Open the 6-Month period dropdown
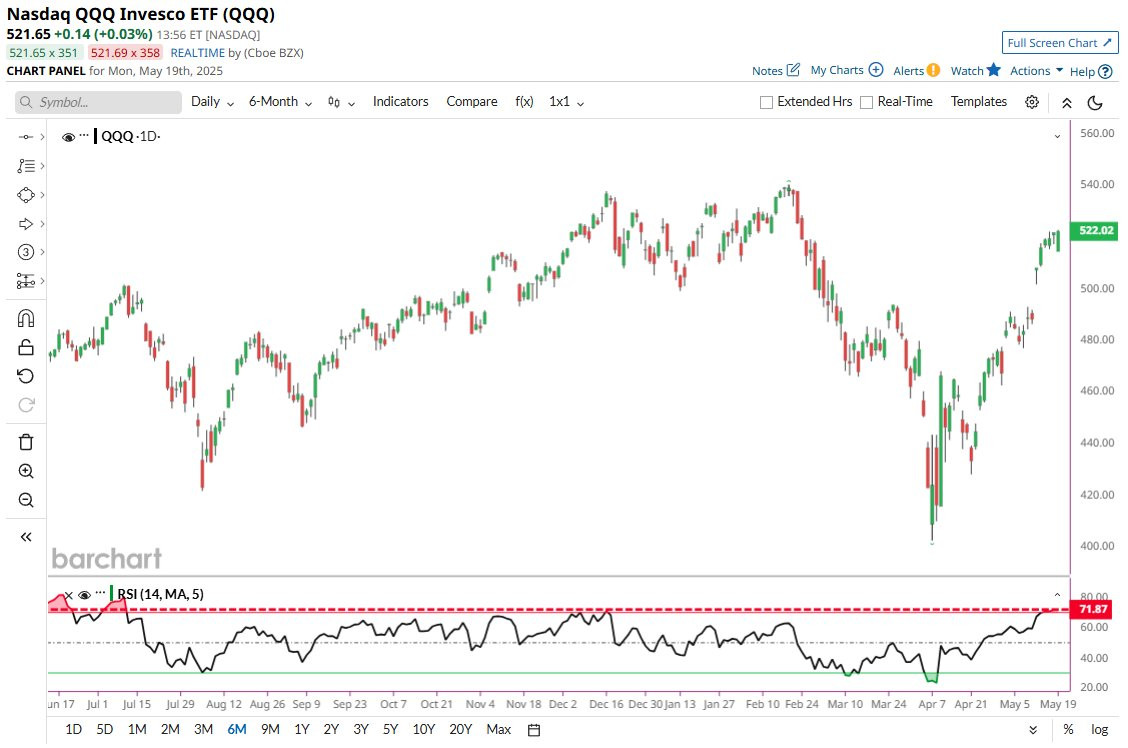 click(281, 102)
